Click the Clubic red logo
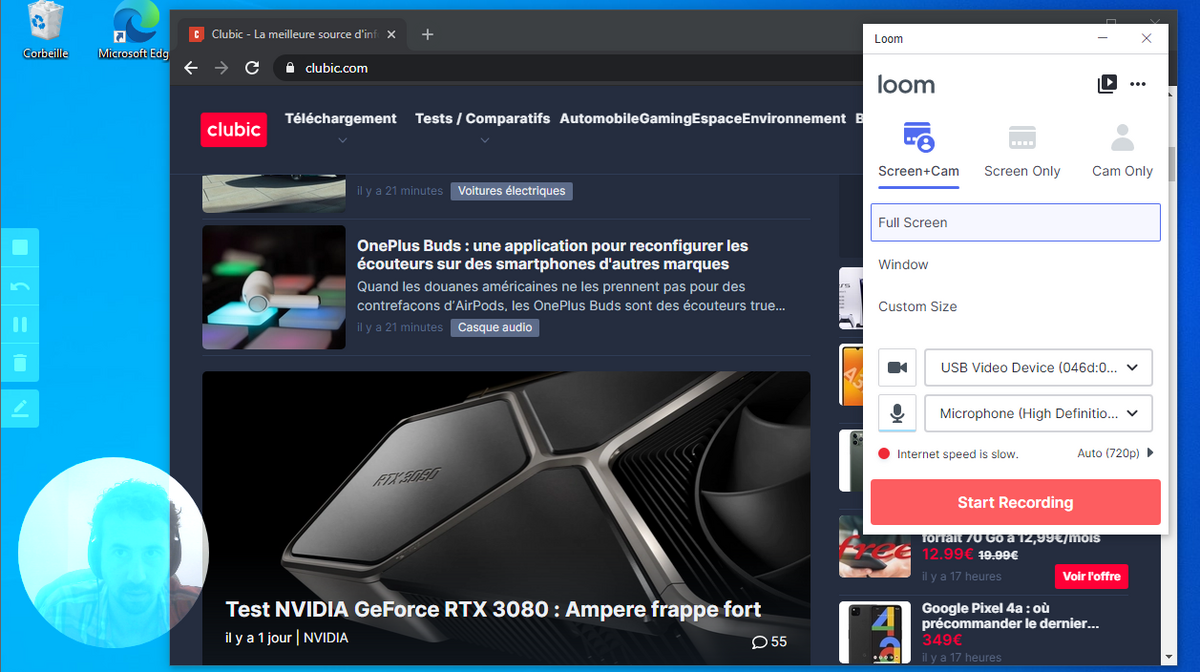The width and height of the screenshot is (1200, 672). coord(234,129)
